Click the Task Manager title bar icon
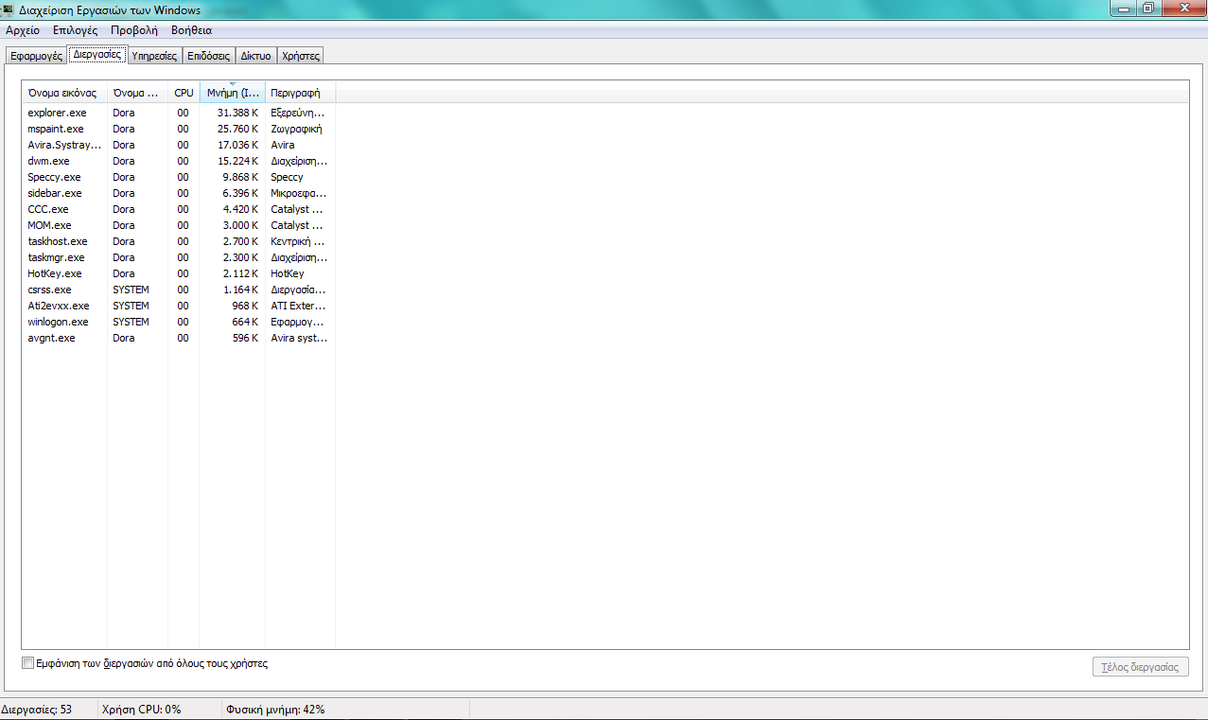Screen dimensions: 1208x720 9,10
